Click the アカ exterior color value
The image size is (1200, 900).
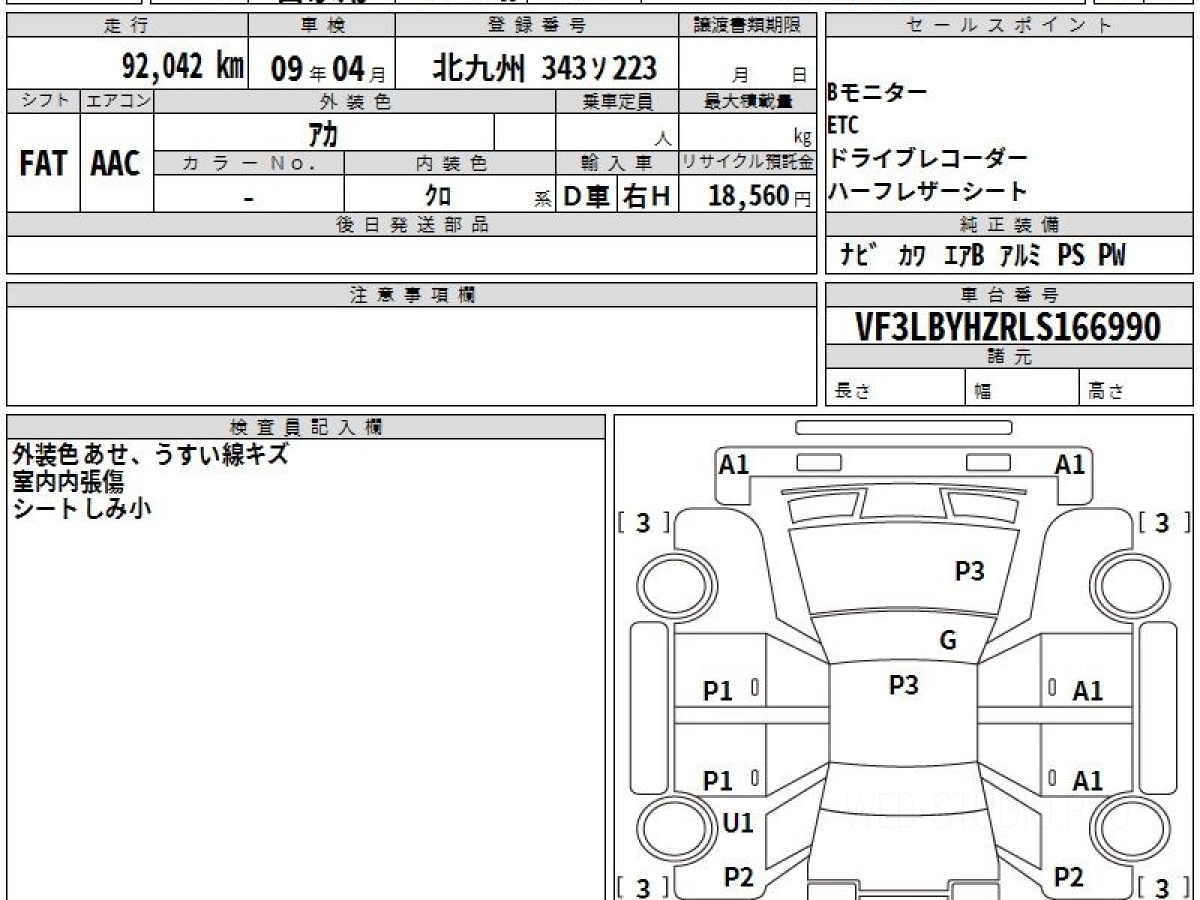(x=323, y=133)
